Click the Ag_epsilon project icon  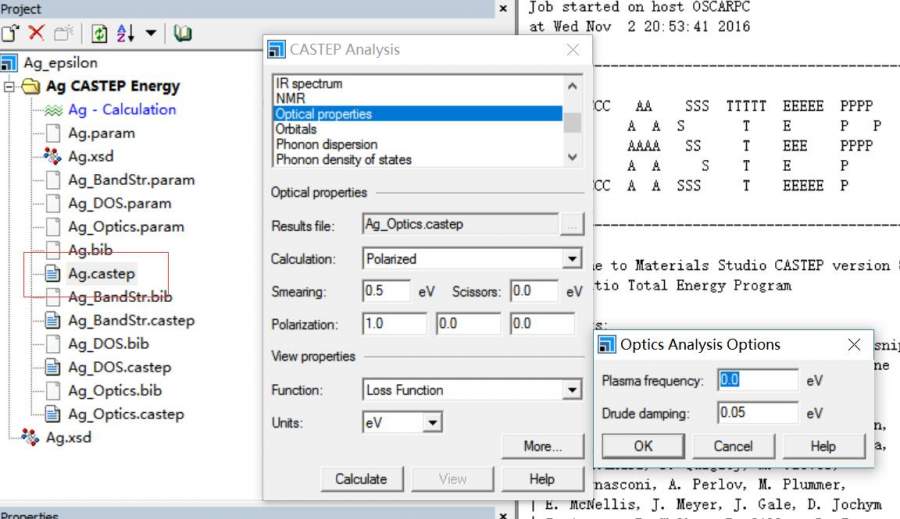(9, 63)
